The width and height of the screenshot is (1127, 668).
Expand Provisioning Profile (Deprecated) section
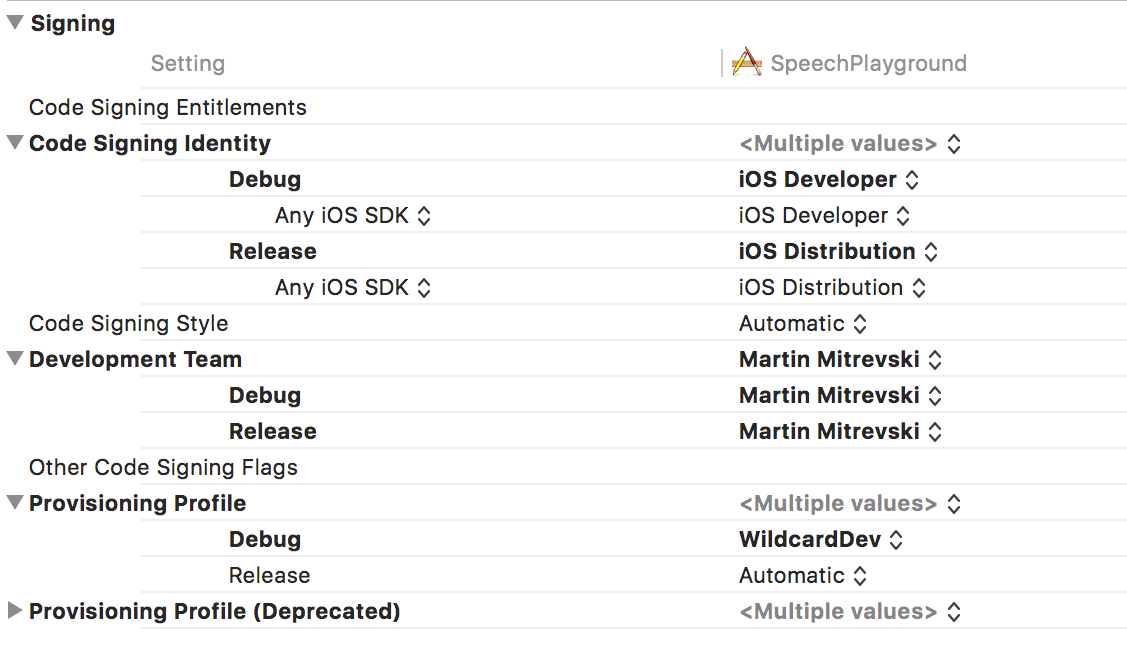click(x=14, y=611)
